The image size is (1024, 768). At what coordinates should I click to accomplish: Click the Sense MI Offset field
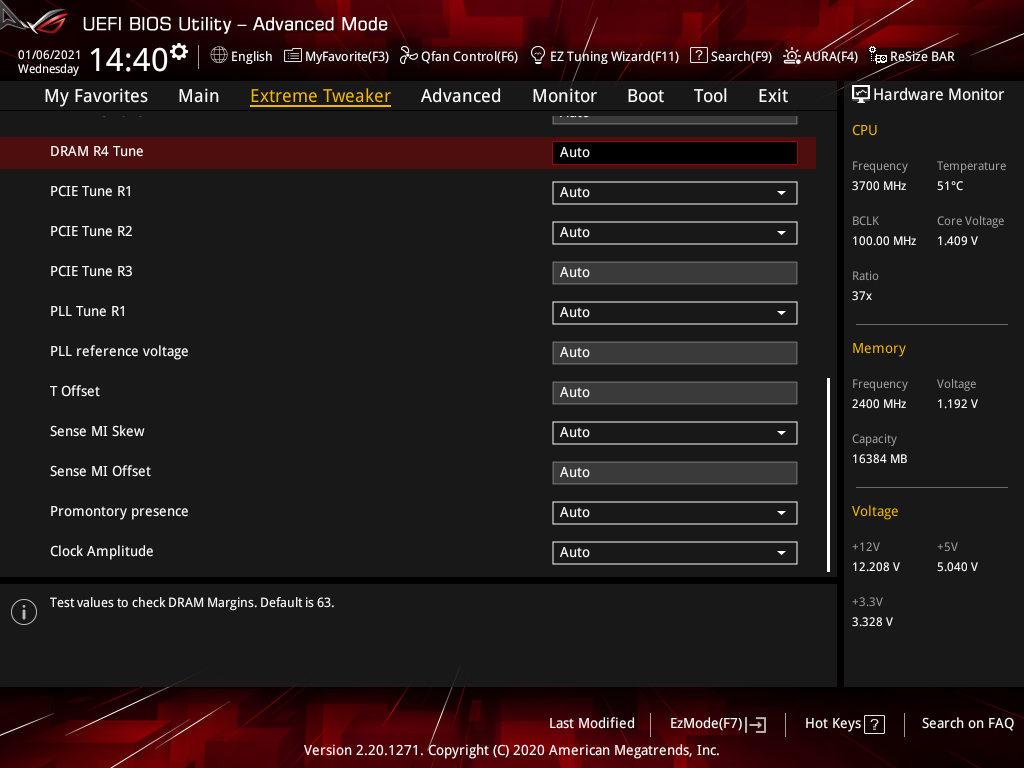click(675, 473)
